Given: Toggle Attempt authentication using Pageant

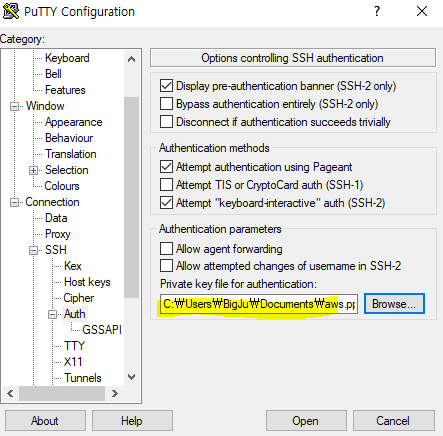Looking at the screenshot, I should [166, 167].
